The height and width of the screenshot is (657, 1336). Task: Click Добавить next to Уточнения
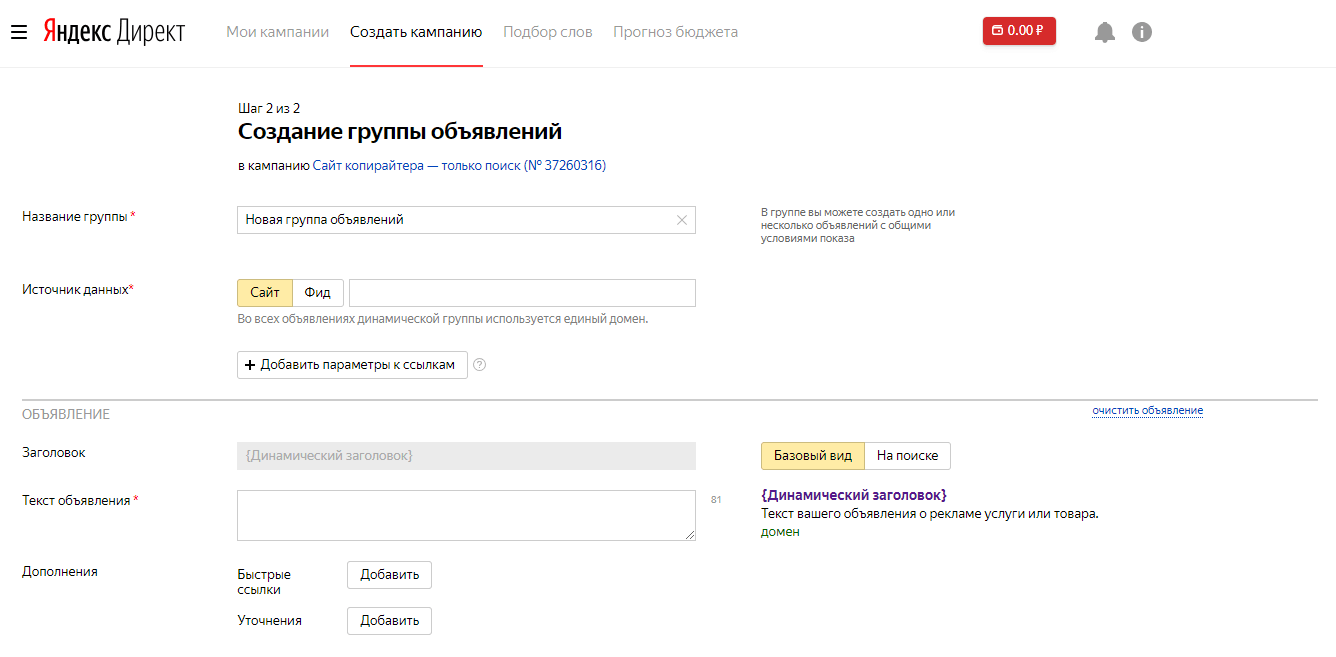point(388,620)
